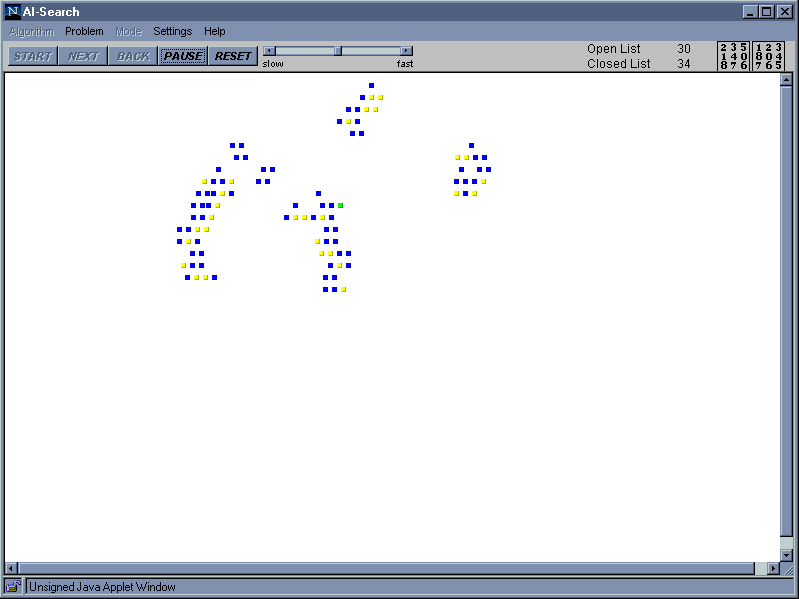799x599 pixels.
Task: Click the speed slider thumb
Action: click(x=338, y=51)
